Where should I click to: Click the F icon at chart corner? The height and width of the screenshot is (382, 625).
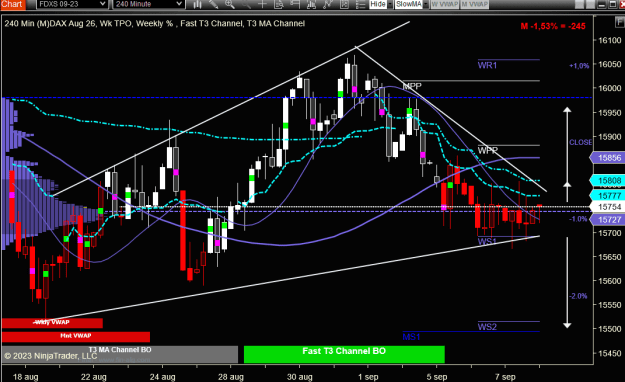(621, 22)
